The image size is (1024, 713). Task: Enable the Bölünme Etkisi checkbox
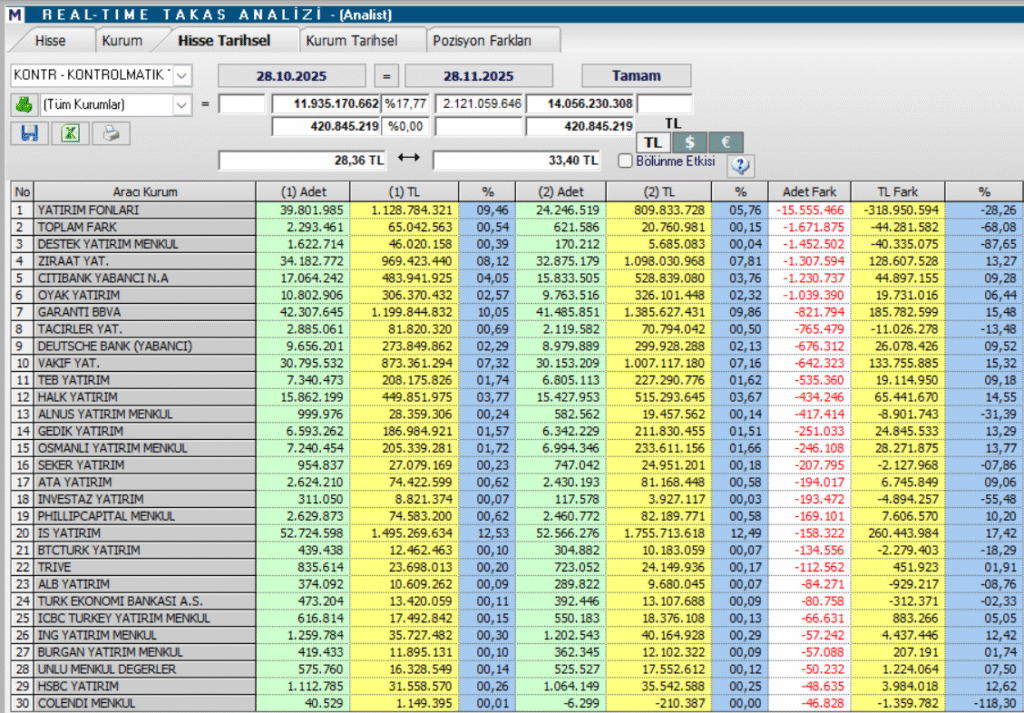(625, 161)
